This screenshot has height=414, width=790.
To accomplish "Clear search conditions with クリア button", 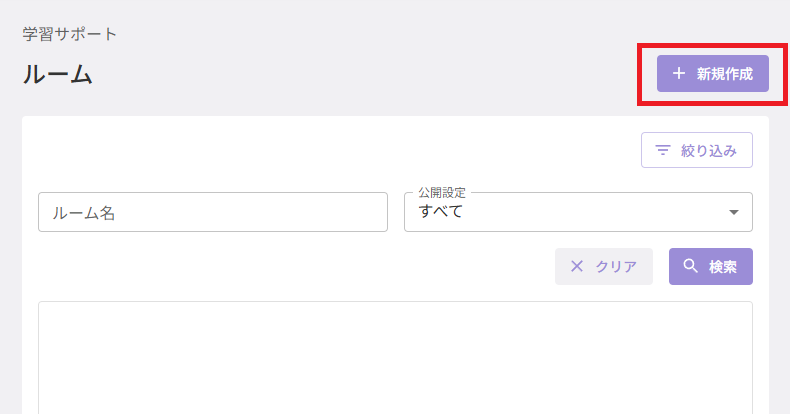I will pos(604,266).
